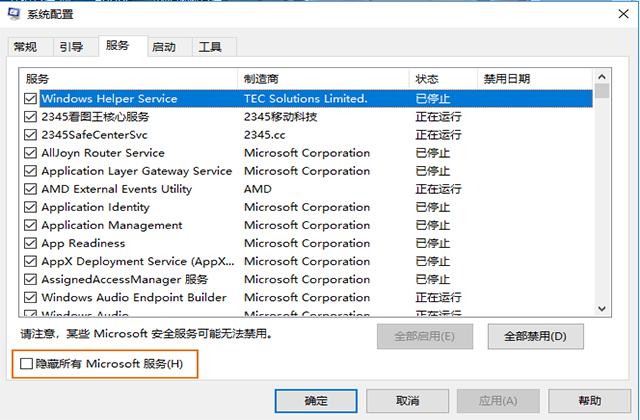Viewport: 640px width, 420px height.
Task: Toggle the AllJoyn Router Service checkbox
Action: 31,153
